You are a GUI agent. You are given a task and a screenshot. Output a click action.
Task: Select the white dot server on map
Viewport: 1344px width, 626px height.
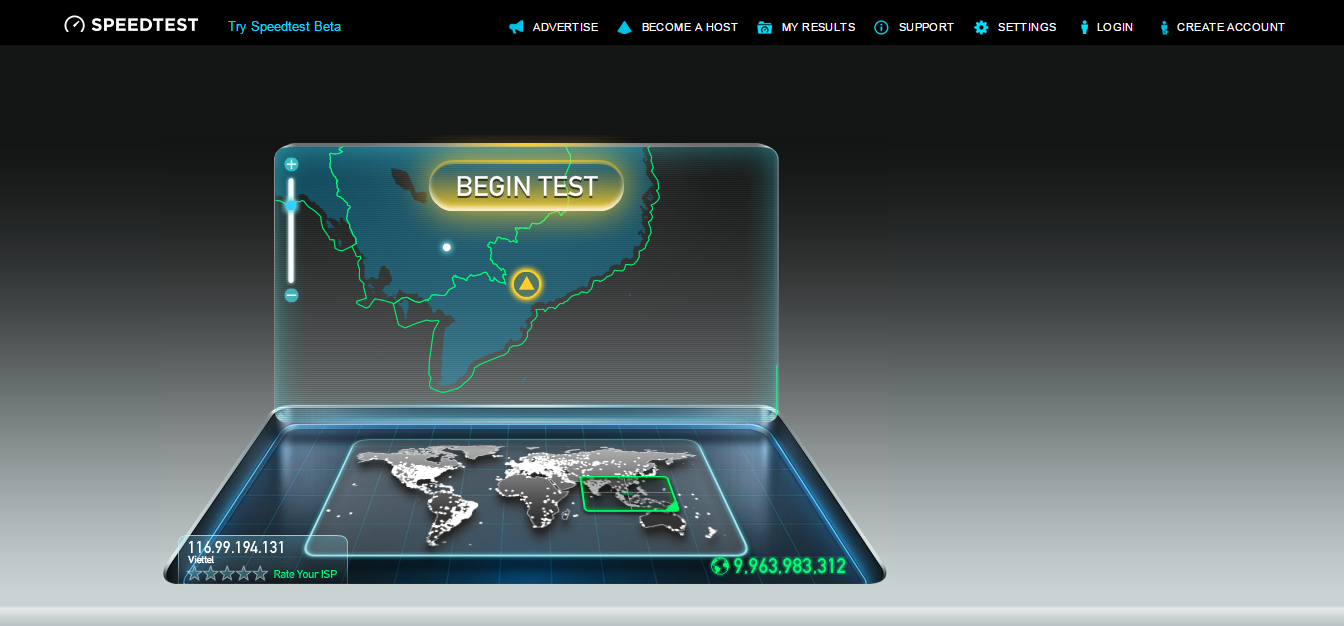click(447, 247)
